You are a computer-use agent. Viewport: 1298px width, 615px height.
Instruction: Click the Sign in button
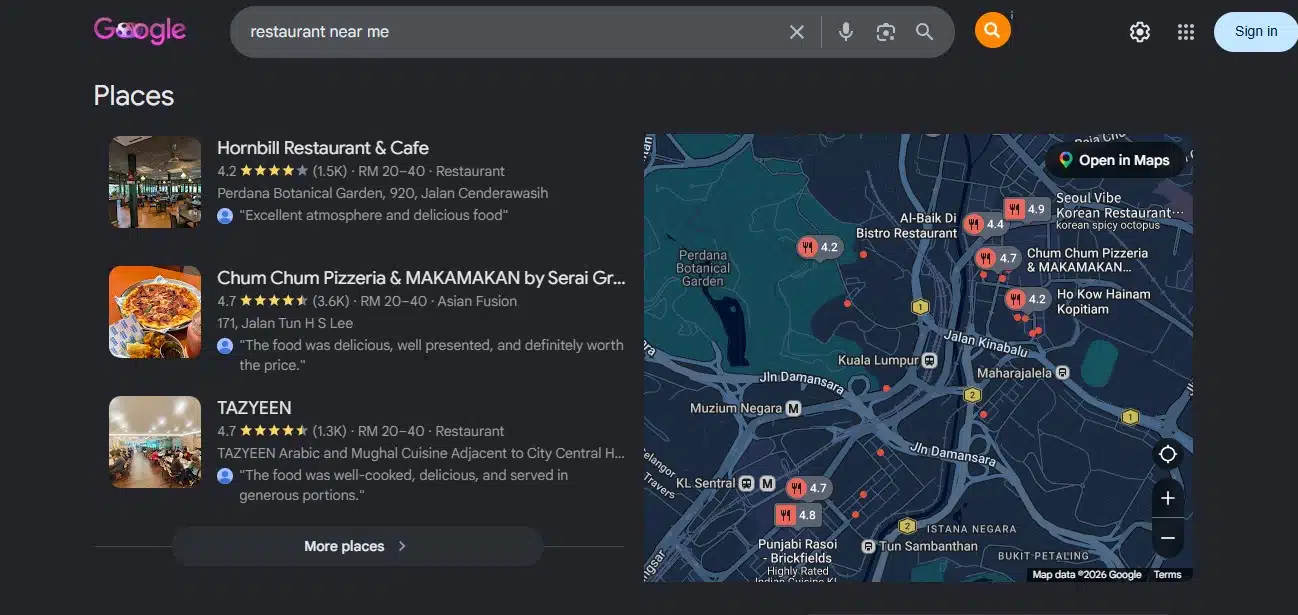coord(1255,31)
